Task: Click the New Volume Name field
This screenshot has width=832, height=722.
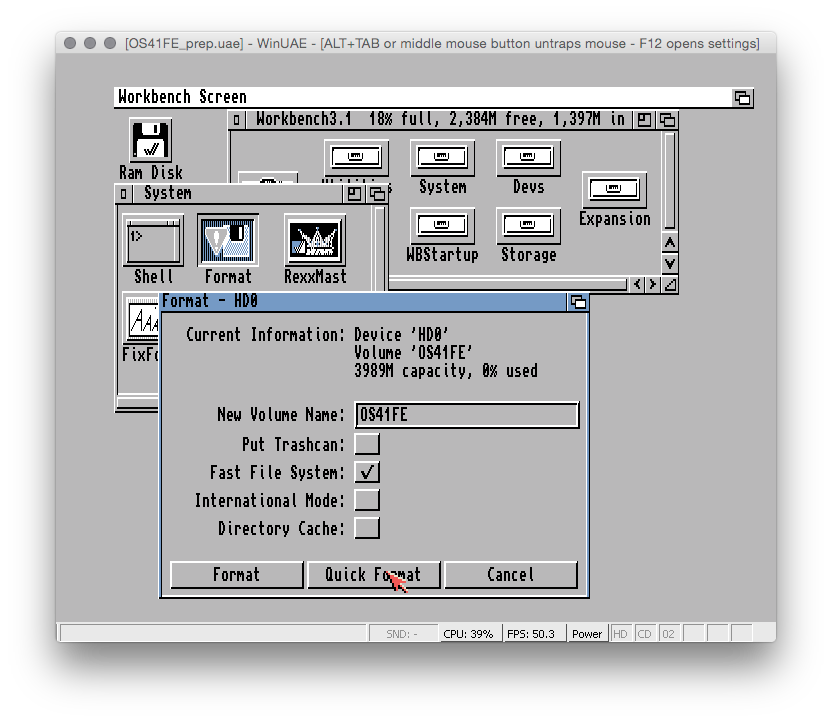Action: (466, 414)
